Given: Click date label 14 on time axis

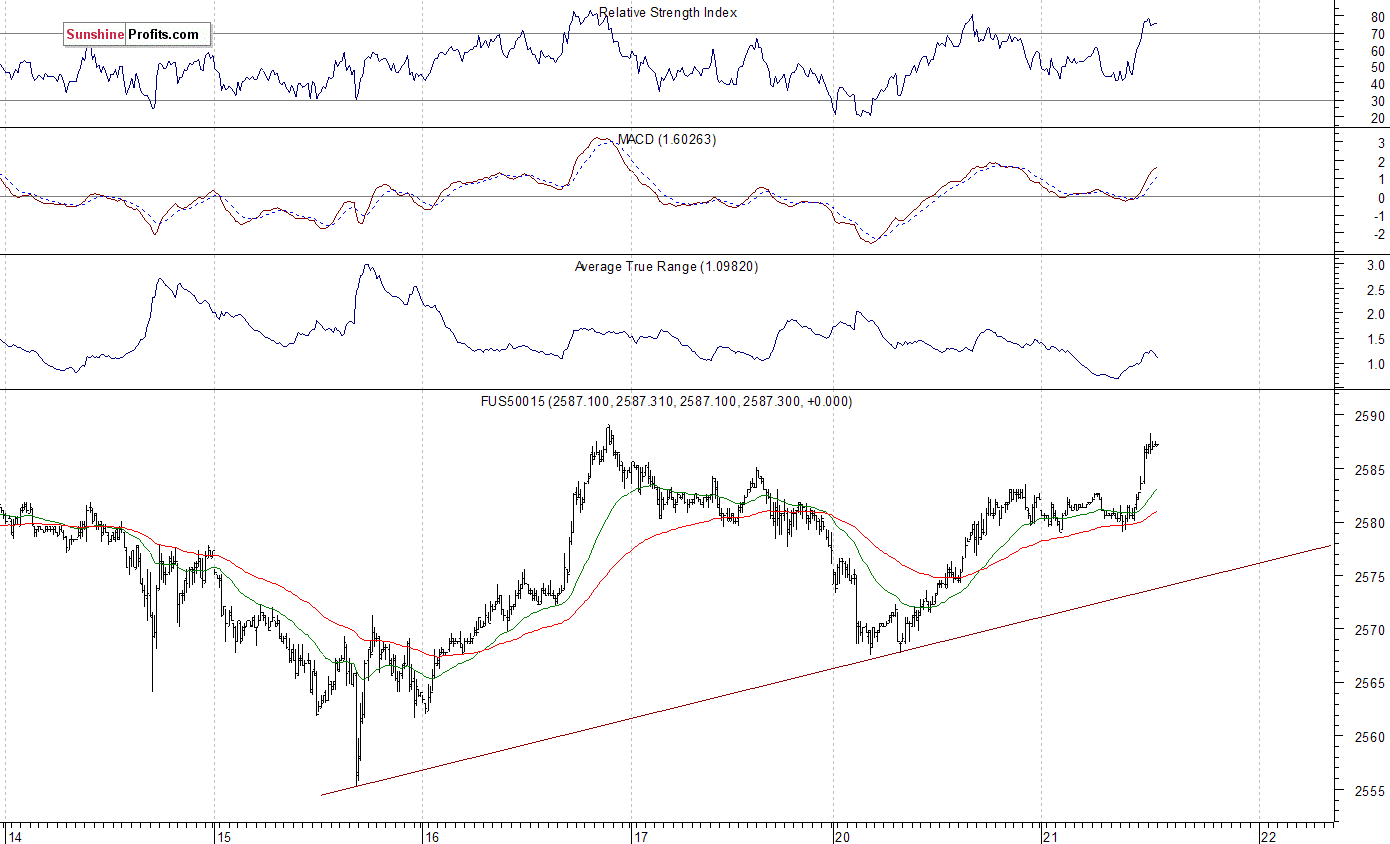Looking at the screenshot, I should [14, 836].
